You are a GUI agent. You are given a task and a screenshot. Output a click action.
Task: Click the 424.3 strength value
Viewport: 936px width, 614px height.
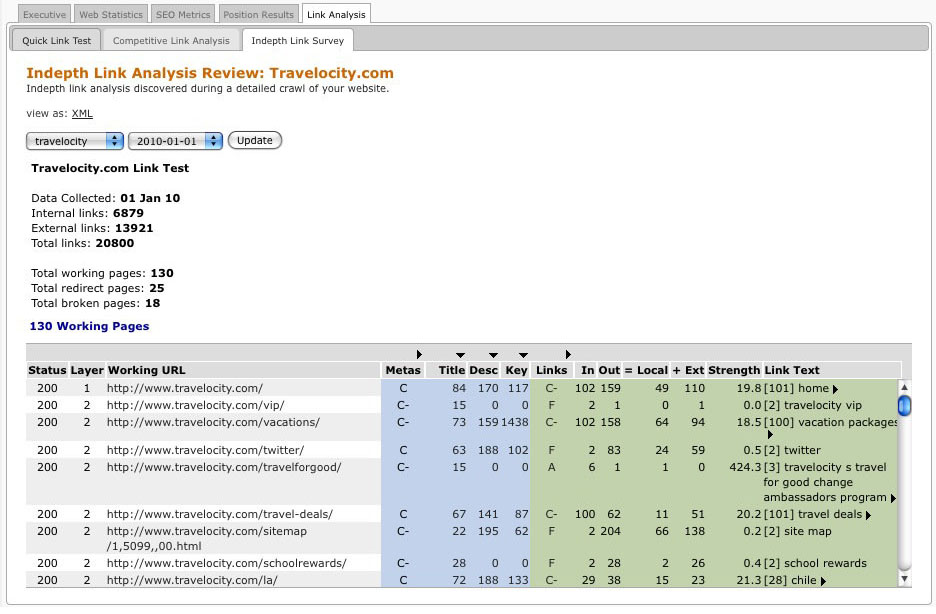pyautogui.click(x=745, y=467)
